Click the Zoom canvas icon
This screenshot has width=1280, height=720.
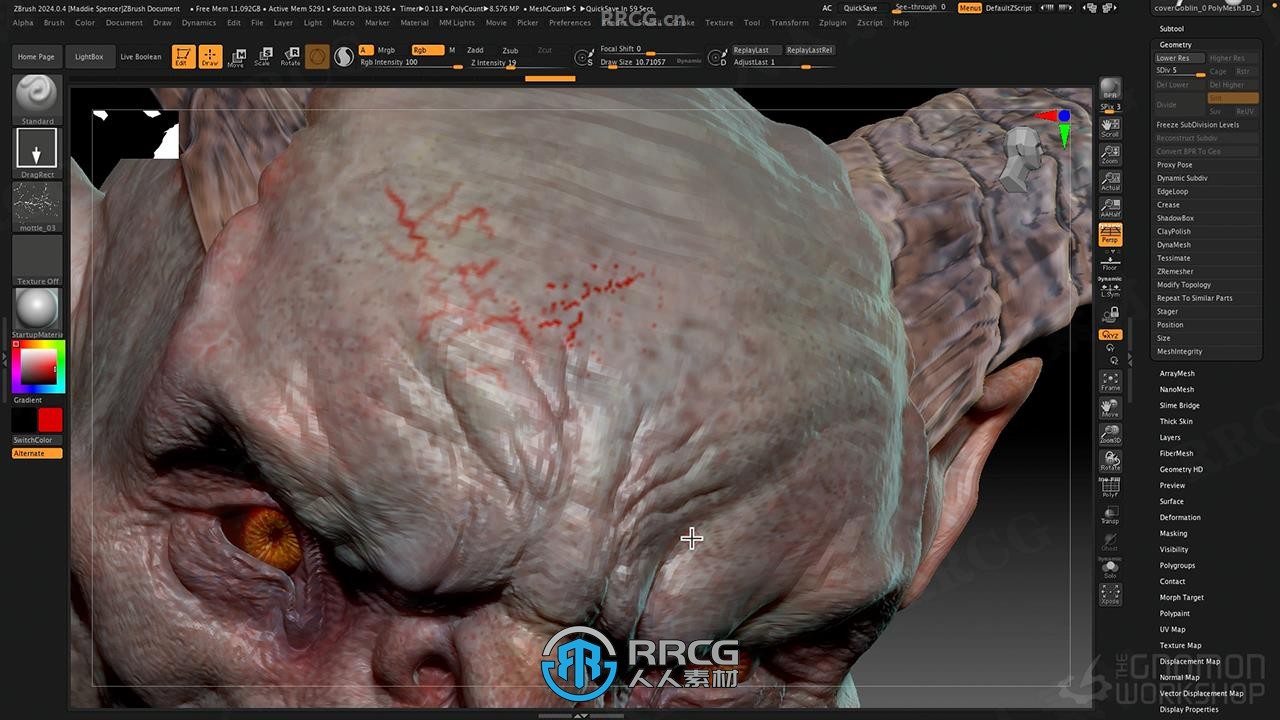[1110, 154]
